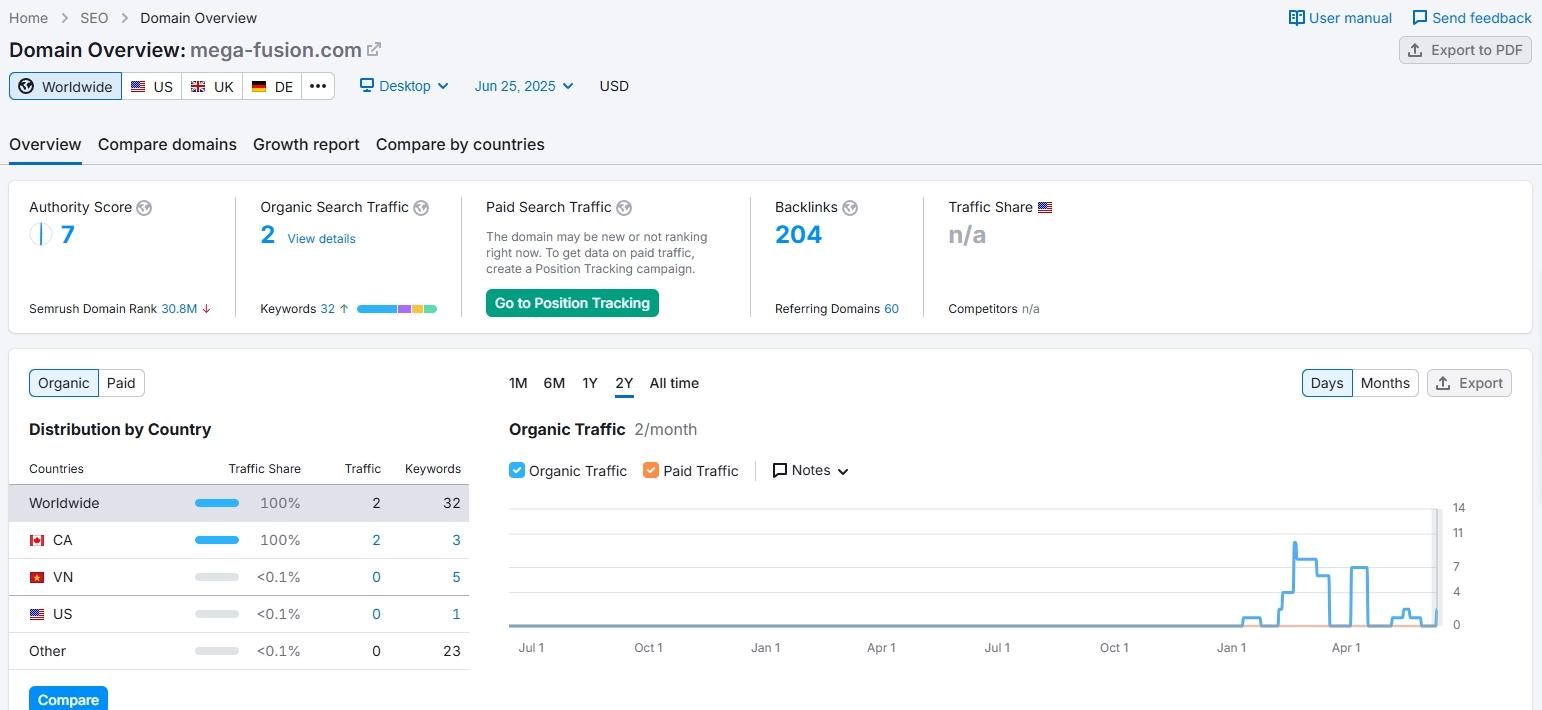Viewport: 1542px width, 710px height.
Task: Open the Compare by countries tab
Action: pos(460,144)
